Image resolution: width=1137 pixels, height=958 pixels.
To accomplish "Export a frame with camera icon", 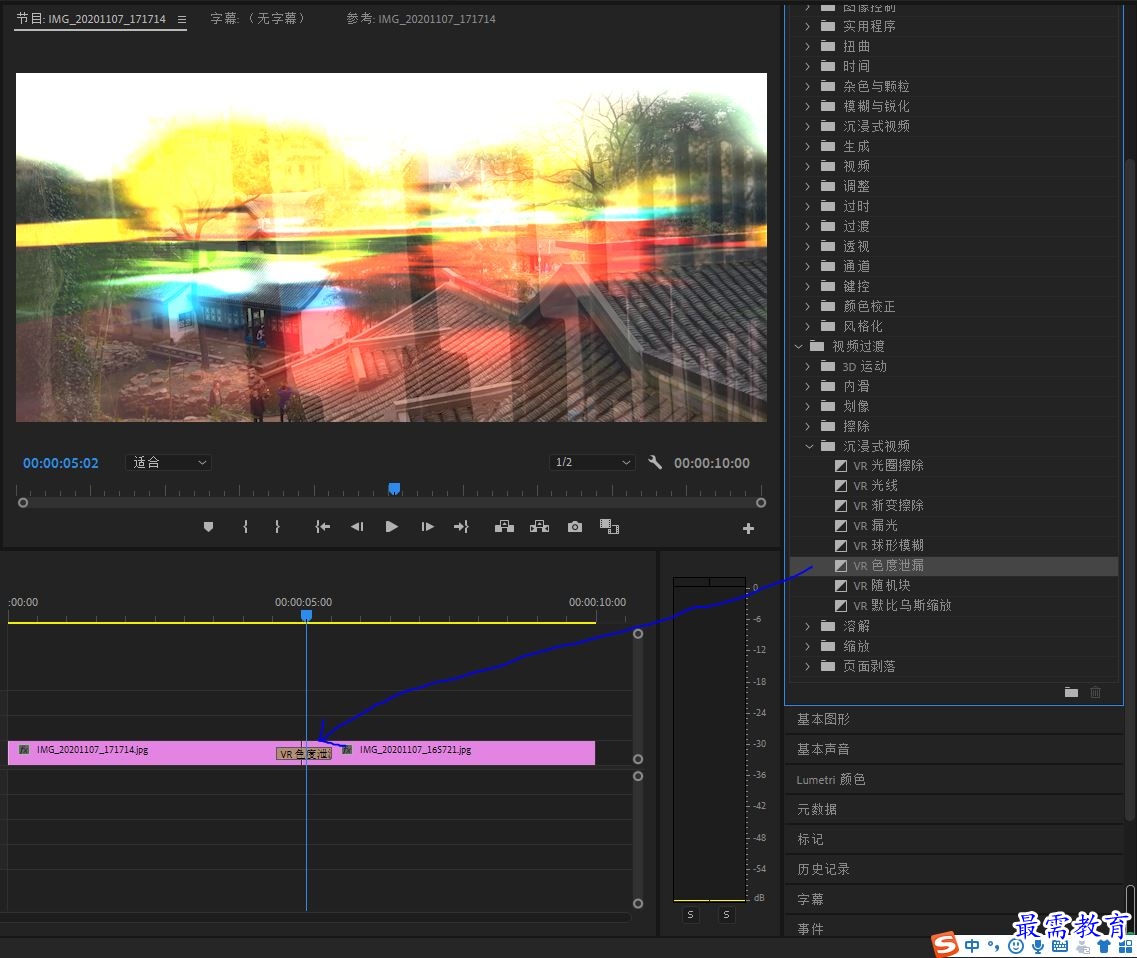I will coord(574,527).
